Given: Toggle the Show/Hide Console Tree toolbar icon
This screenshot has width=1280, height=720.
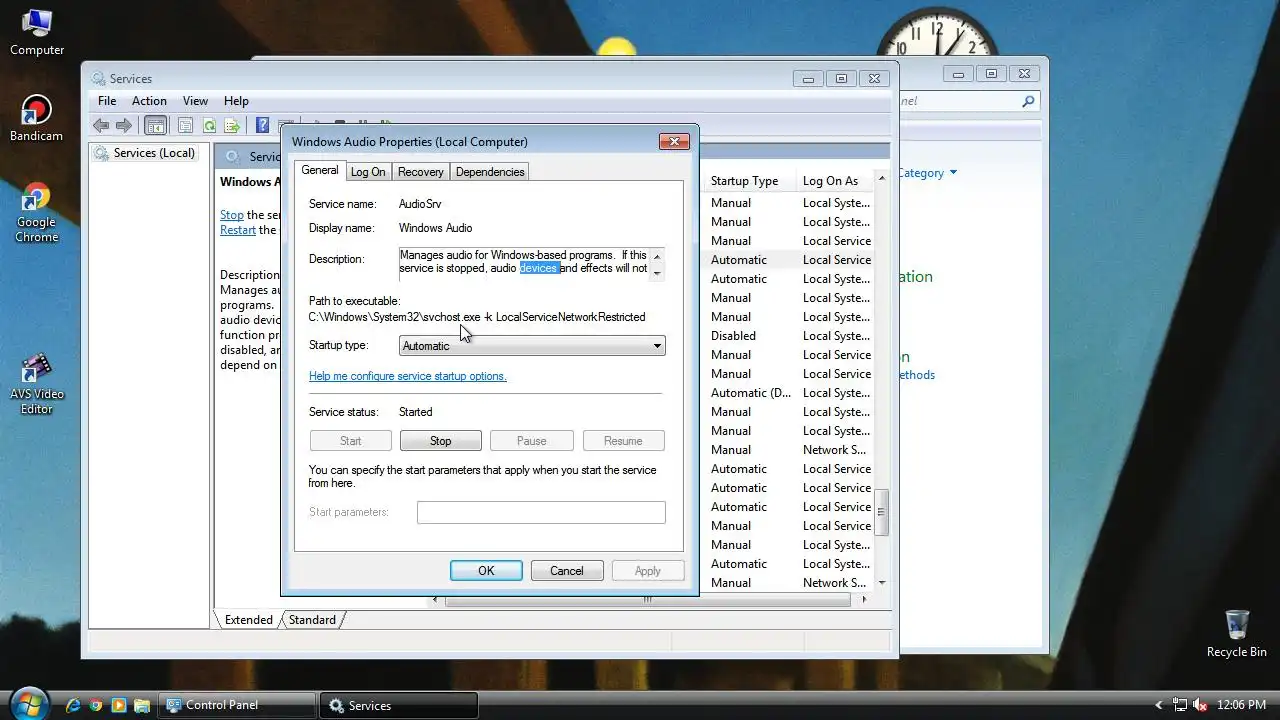Looking at the screenshot, I should coord(155,125).
